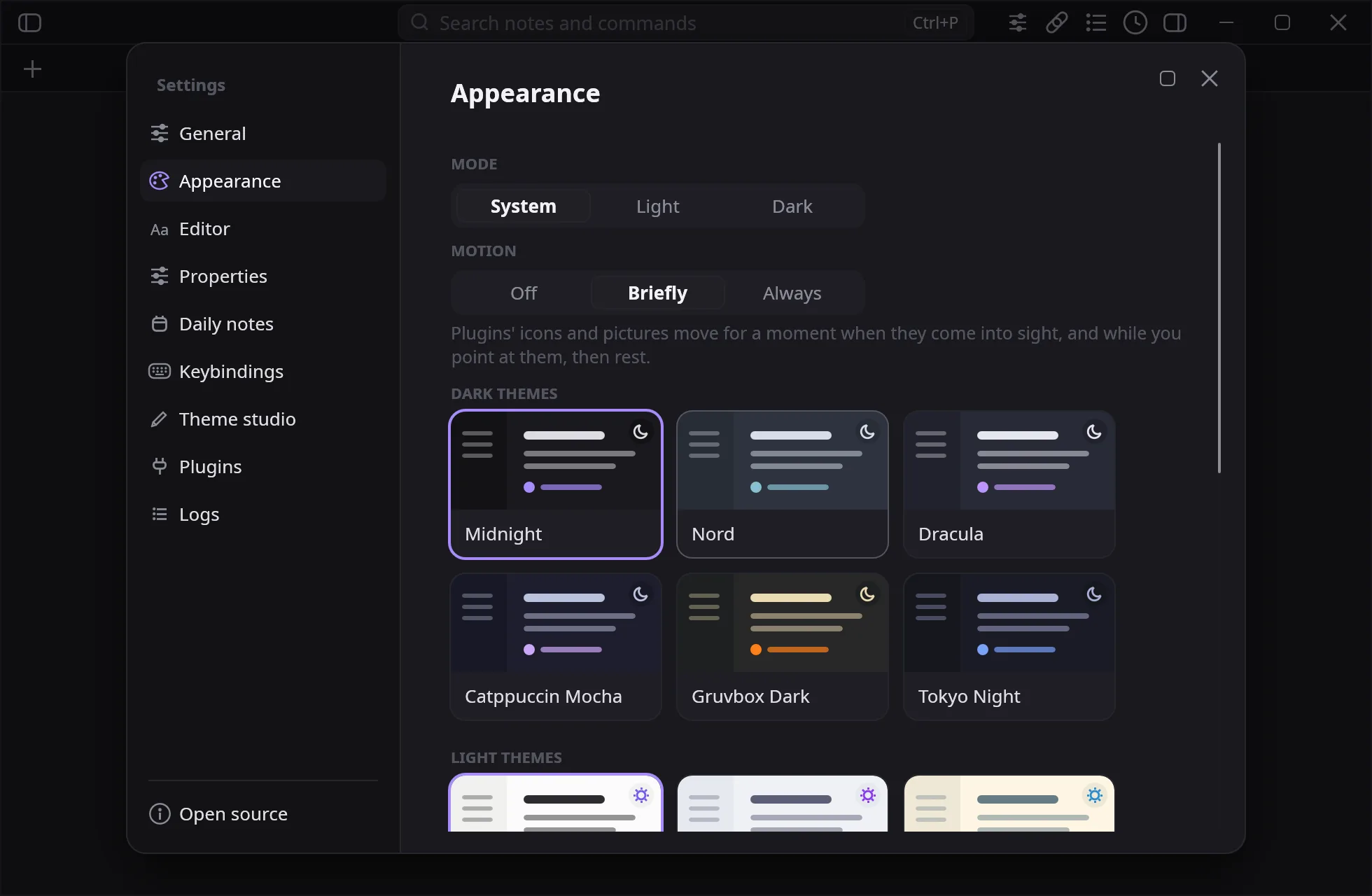Close the Settings dialog

[x=1209, y=78]
